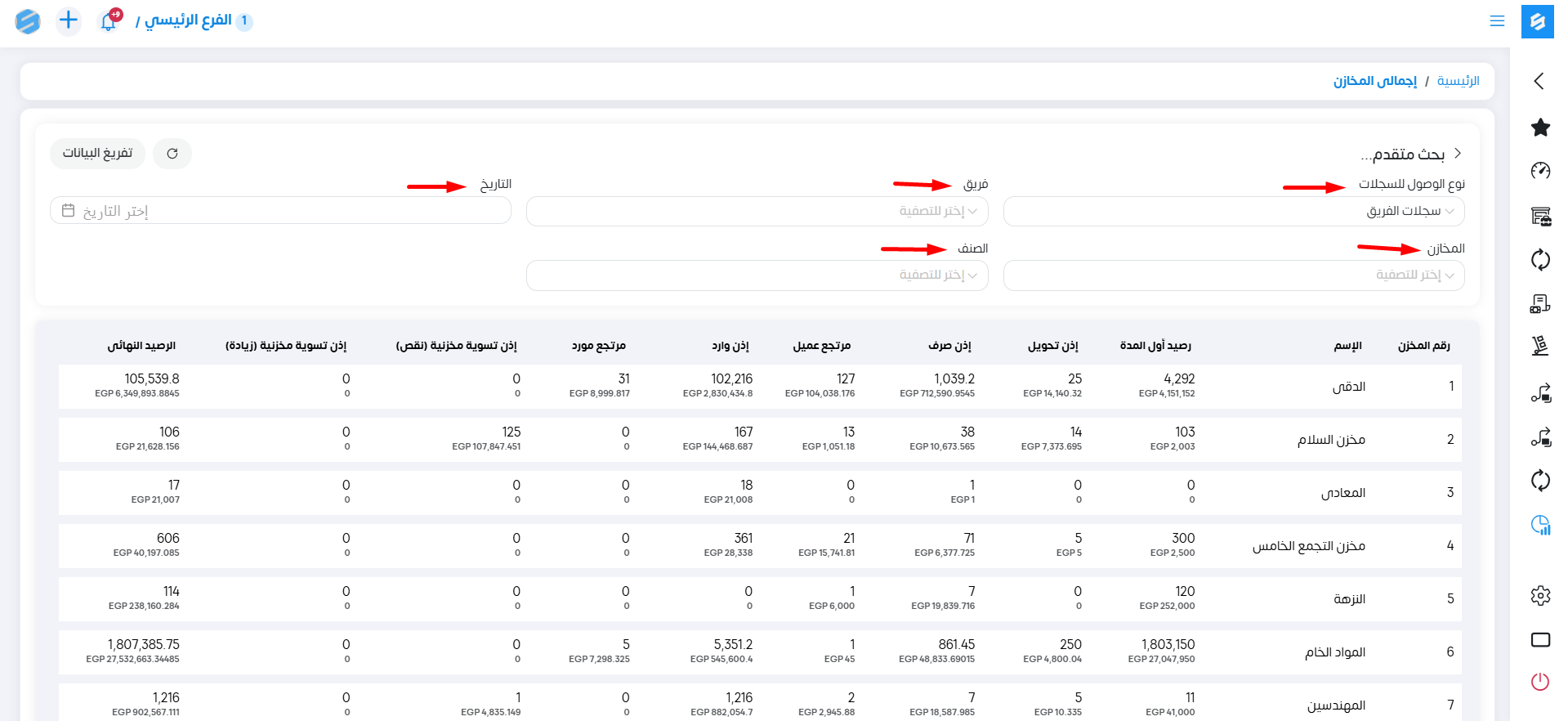Click the date picker field
The image size is (1568, 721).
[280, 211]
